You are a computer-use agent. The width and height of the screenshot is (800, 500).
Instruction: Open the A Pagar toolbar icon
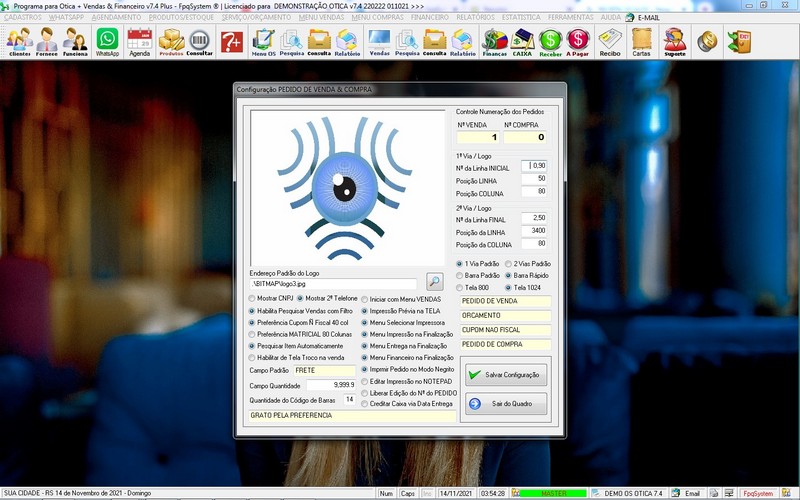tap(578, 42)
